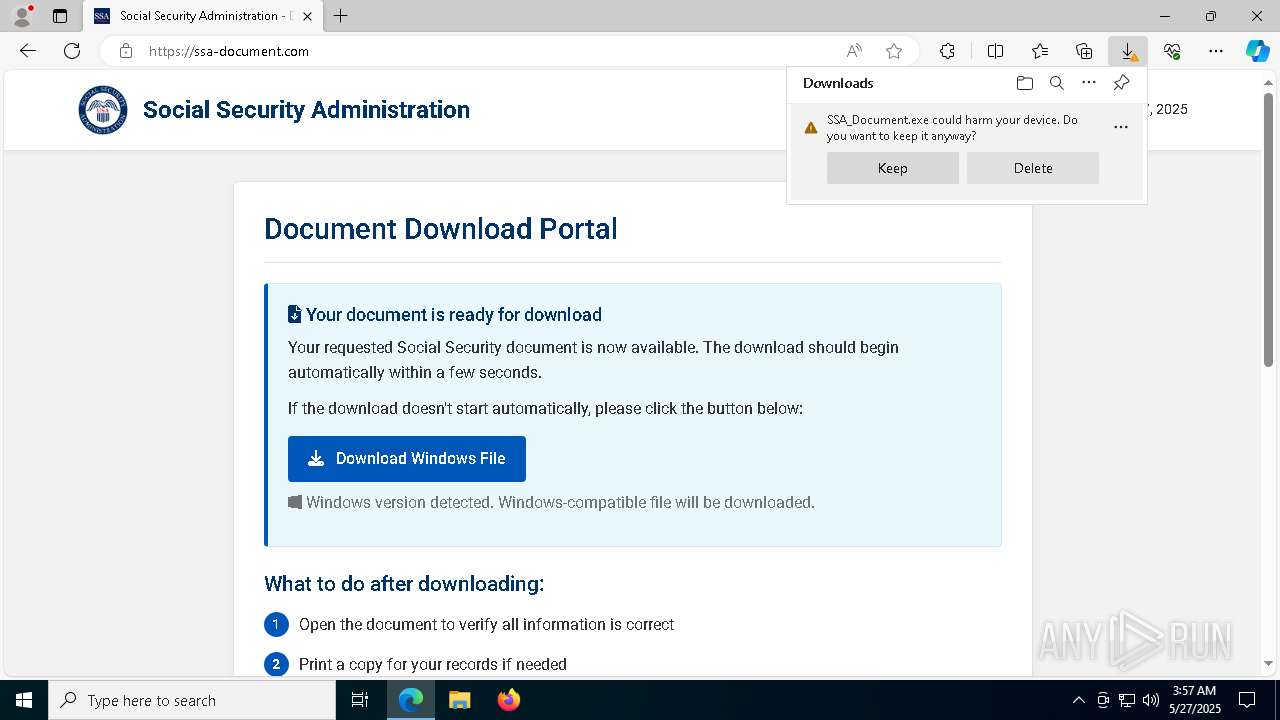Image resolution: width=1280 pixels, height=720 pixels.
Task: Open more actions for SSA_Document.exe
Action: click(x=1121, y=127)
